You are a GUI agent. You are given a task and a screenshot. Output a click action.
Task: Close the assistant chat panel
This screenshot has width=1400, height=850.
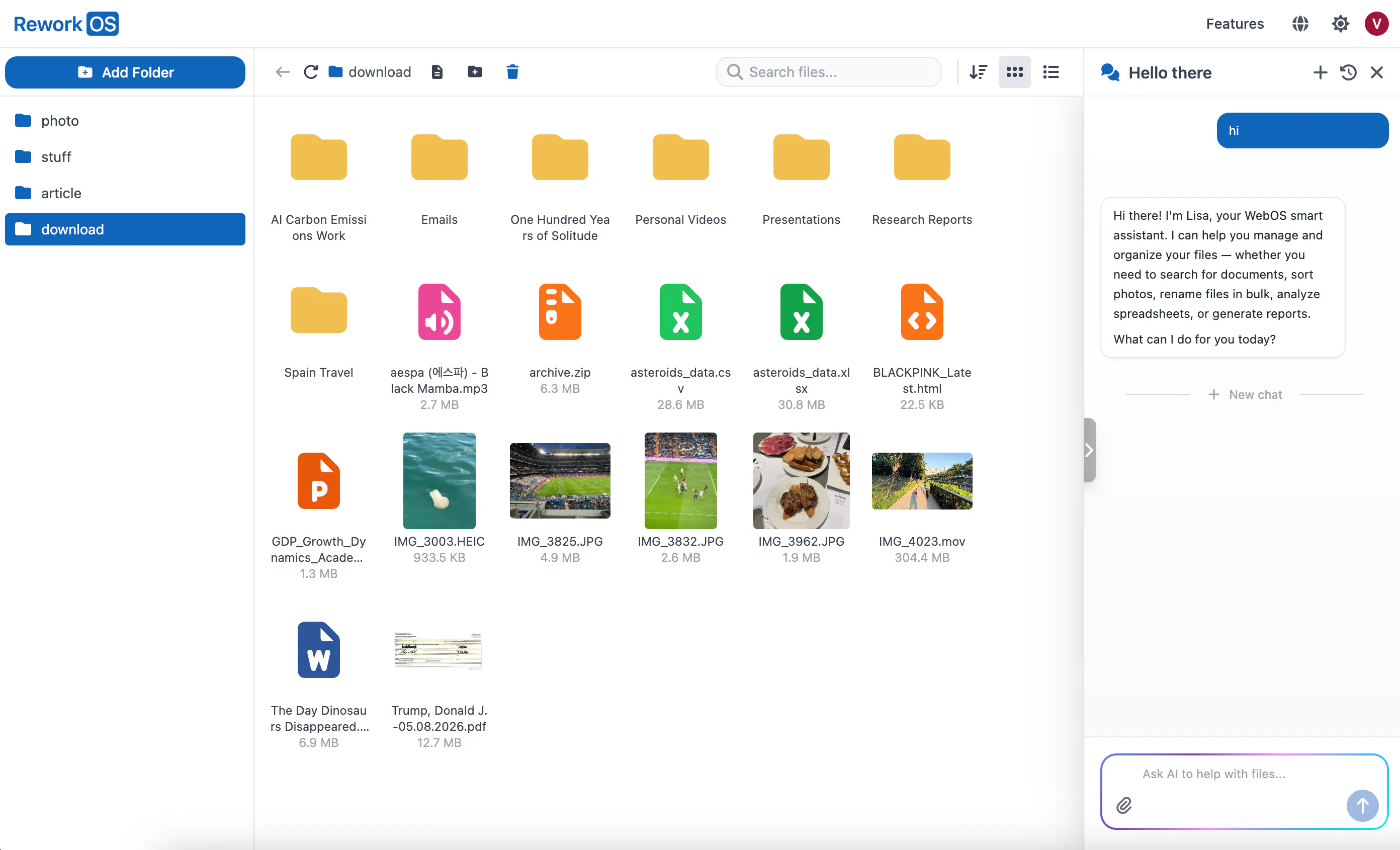[1377, 73]
